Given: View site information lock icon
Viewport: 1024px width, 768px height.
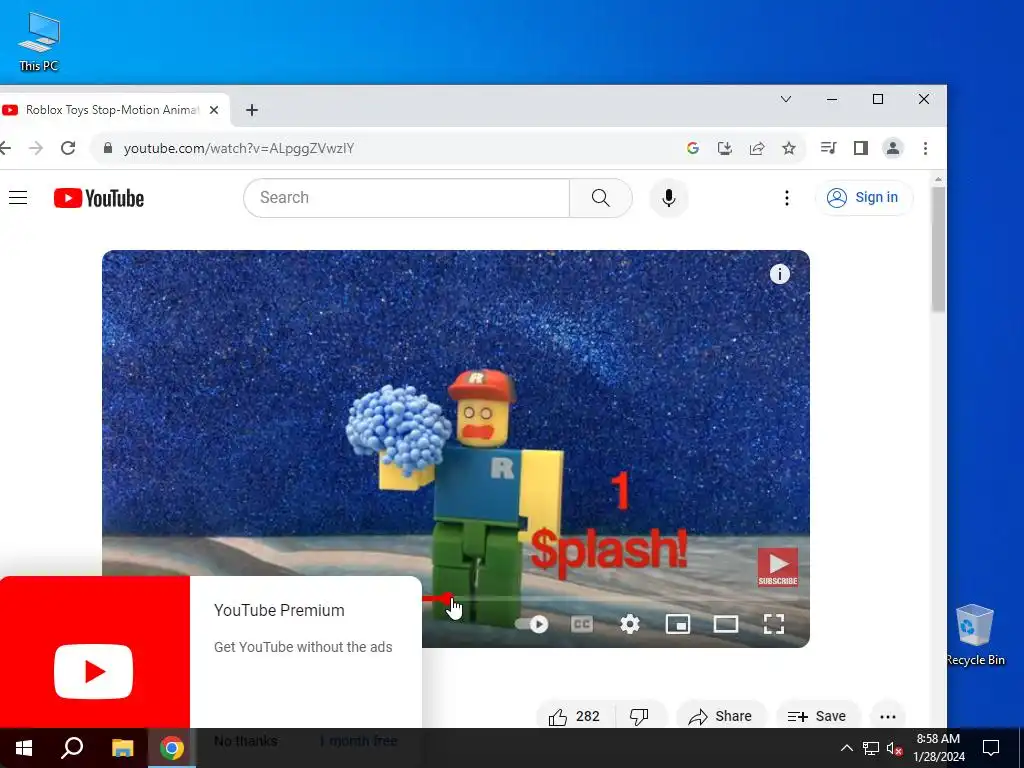Looking at the screenshot, I should point(108,148).
